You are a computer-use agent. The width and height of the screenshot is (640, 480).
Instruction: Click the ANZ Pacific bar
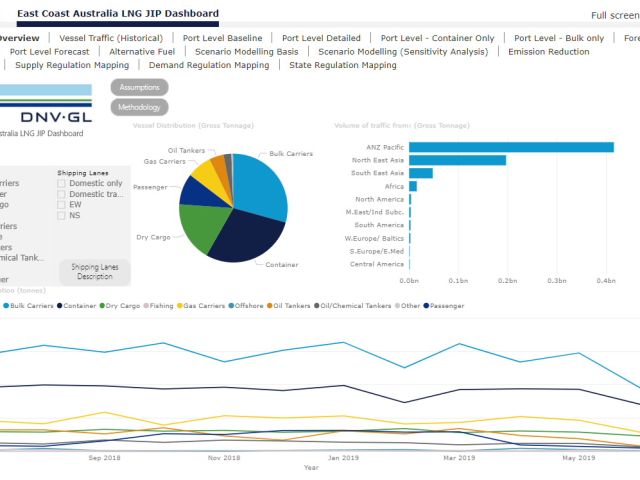click(x=511, y=147)
